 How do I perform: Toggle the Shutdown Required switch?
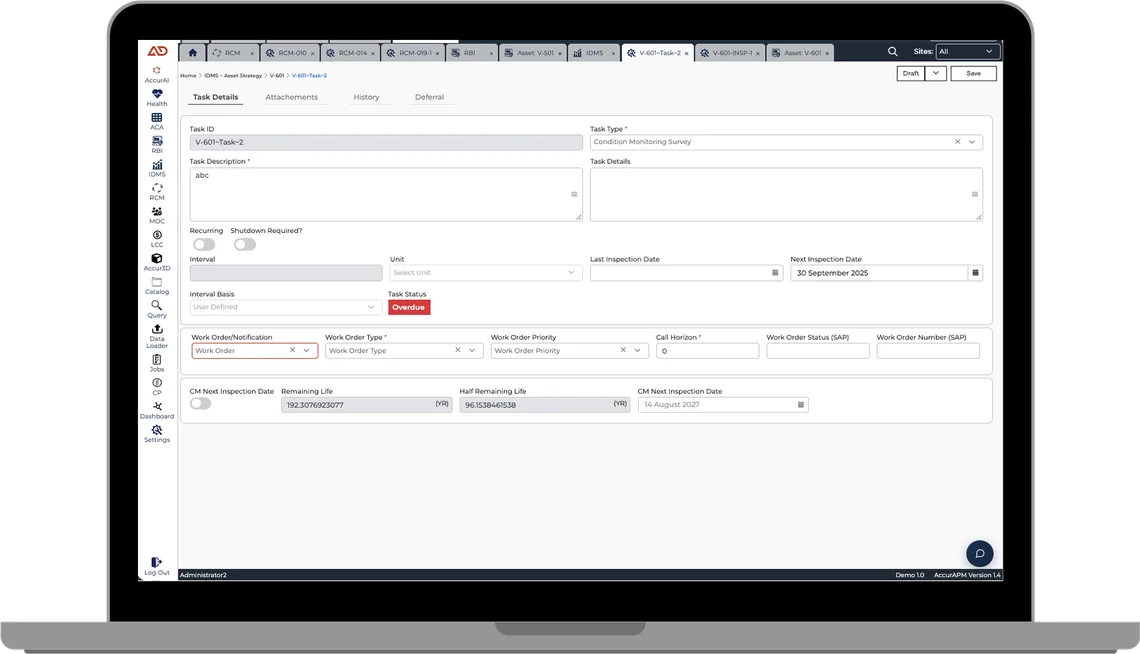[x=245, y=244]
